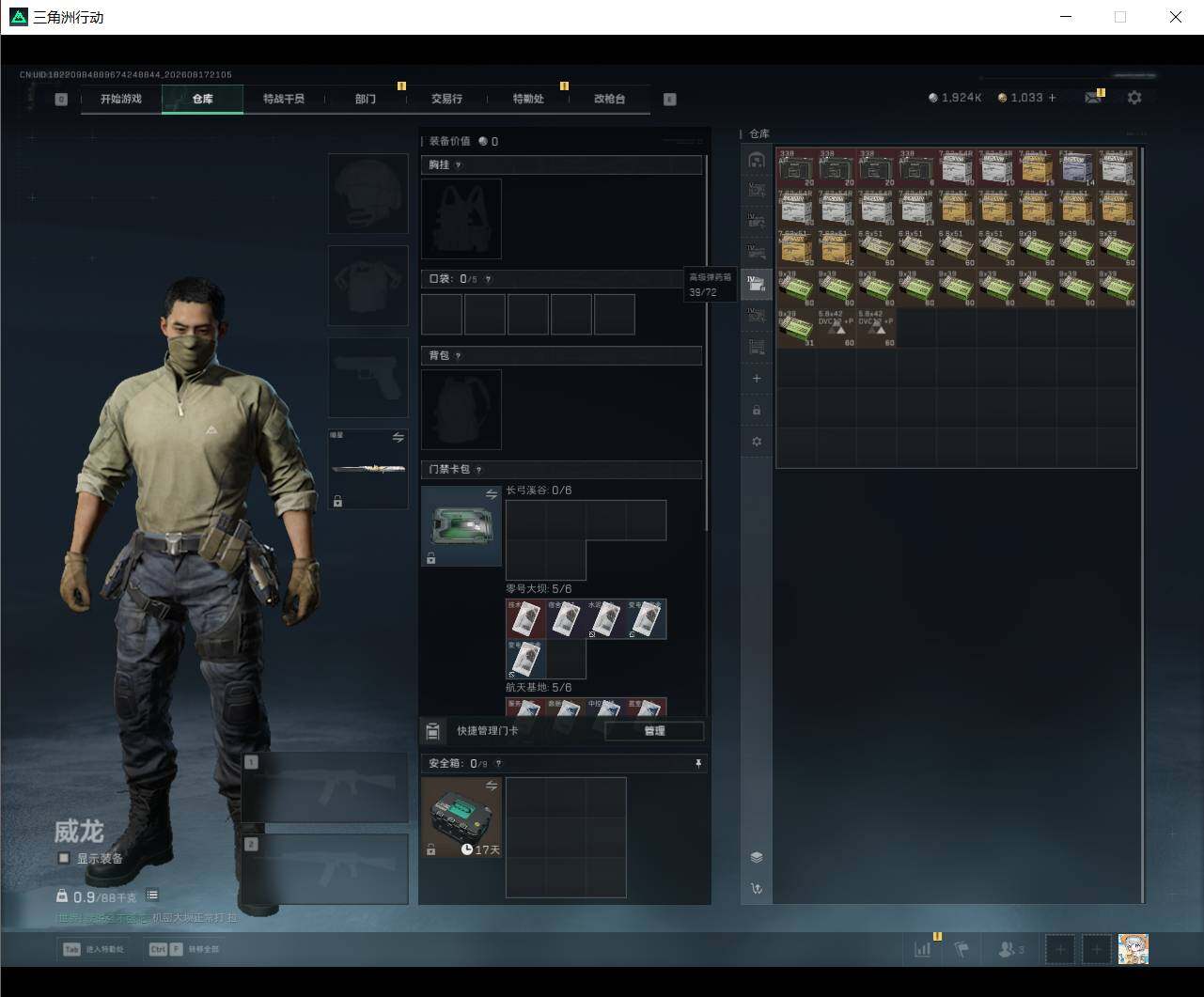
Task: Select the first 5.8x42 DVC12 ammo
Action: [x=837, y=329]
